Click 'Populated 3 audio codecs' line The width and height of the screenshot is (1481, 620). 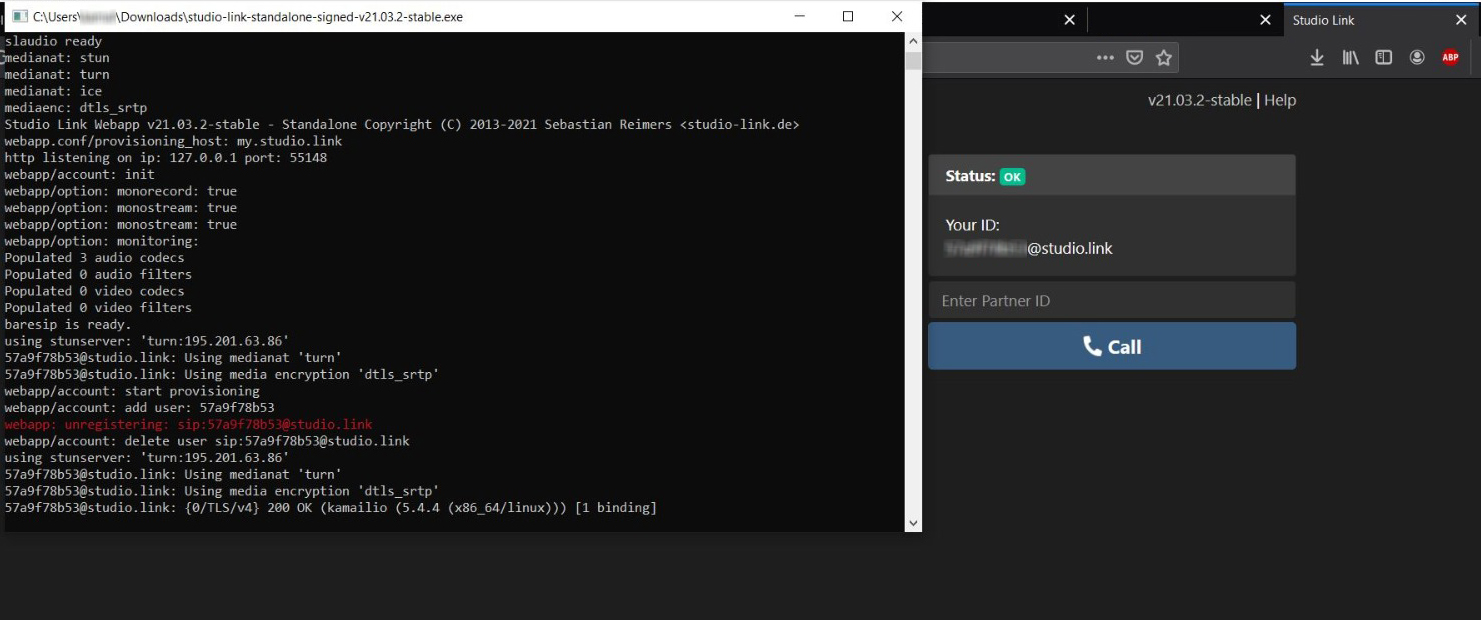point(94,258)
